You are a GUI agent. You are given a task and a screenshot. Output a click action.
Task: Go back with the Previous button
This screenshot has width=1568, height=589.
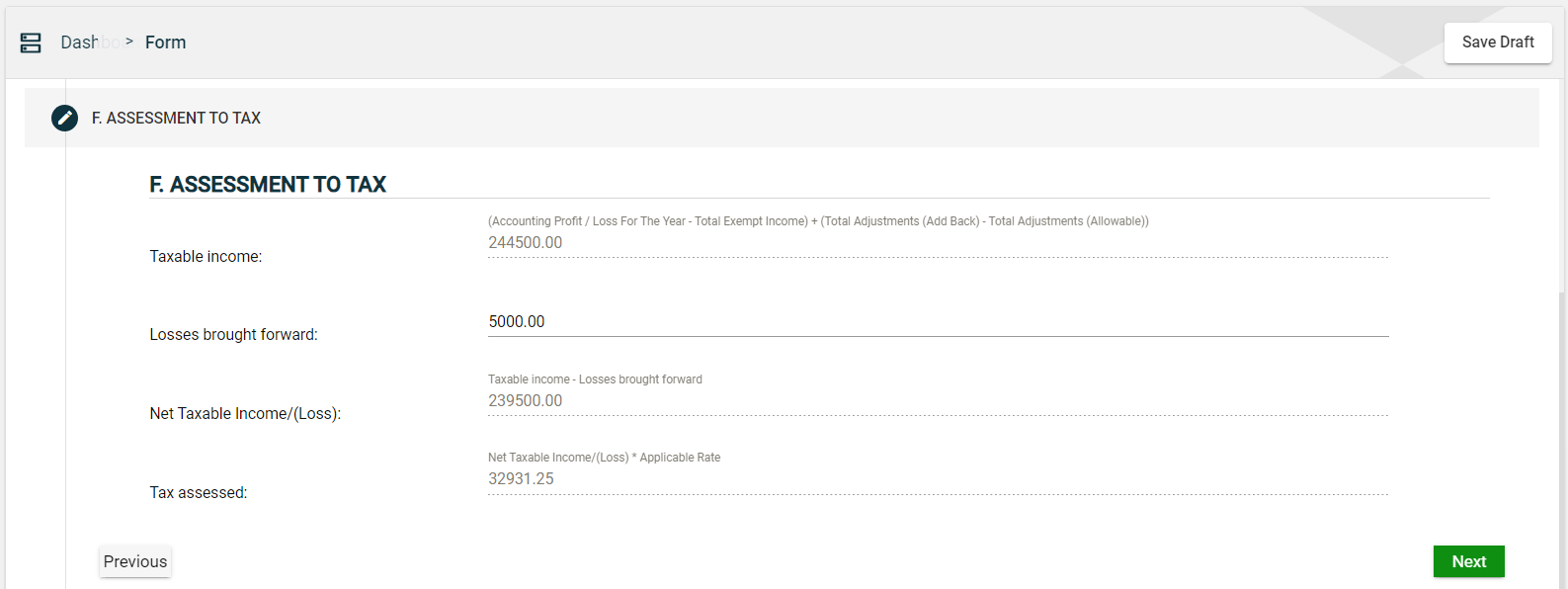click(135, 561)
